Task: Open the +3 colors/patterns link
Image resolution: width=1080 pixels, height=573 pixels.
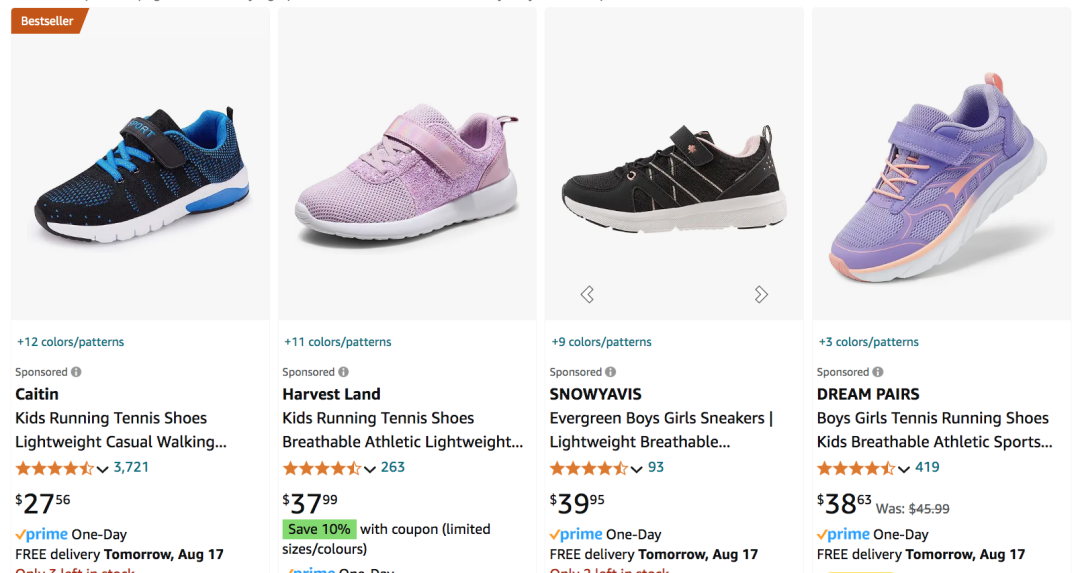Action: point(869,342)
